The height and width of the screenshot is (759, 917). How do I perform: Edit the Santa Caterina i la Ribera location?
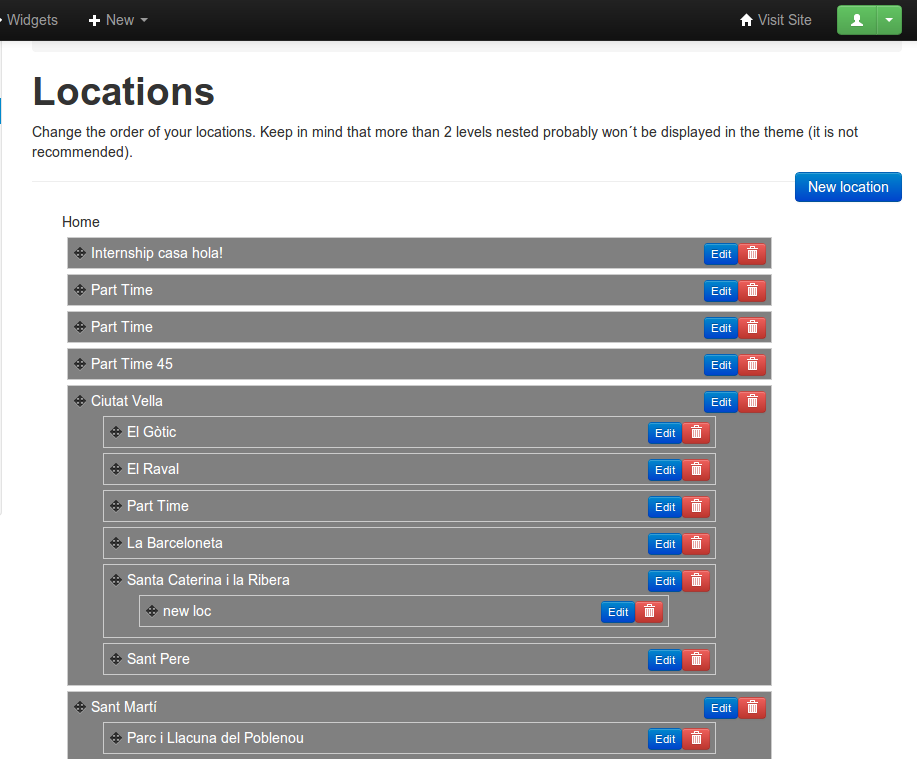click(664, 581)
